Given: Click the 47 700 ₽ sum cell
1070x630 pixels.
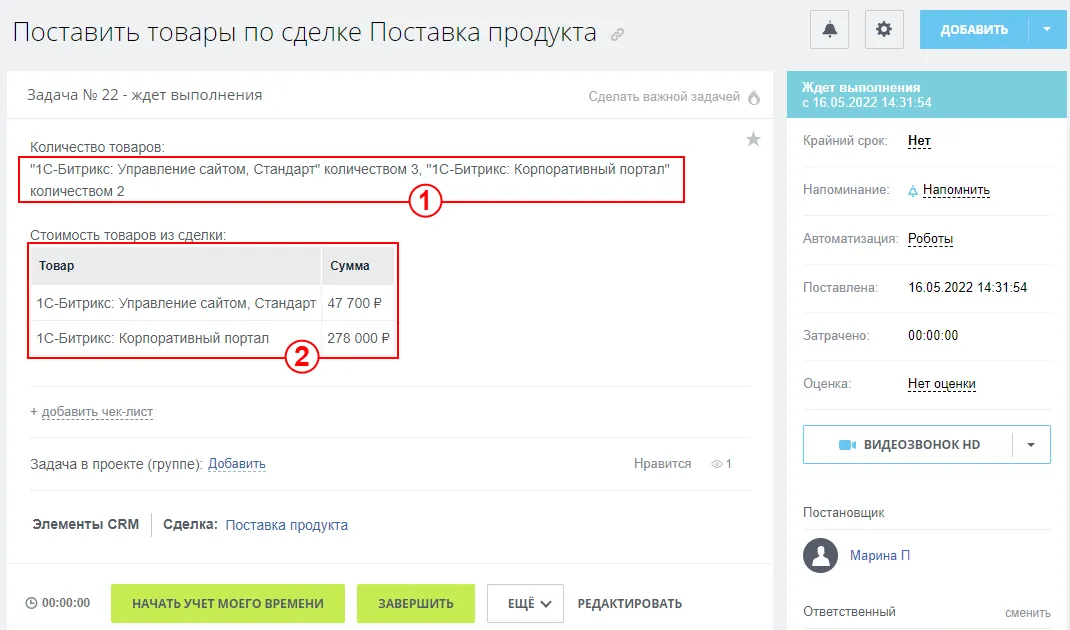Looking at the screenshot, I should pos(358,303).
